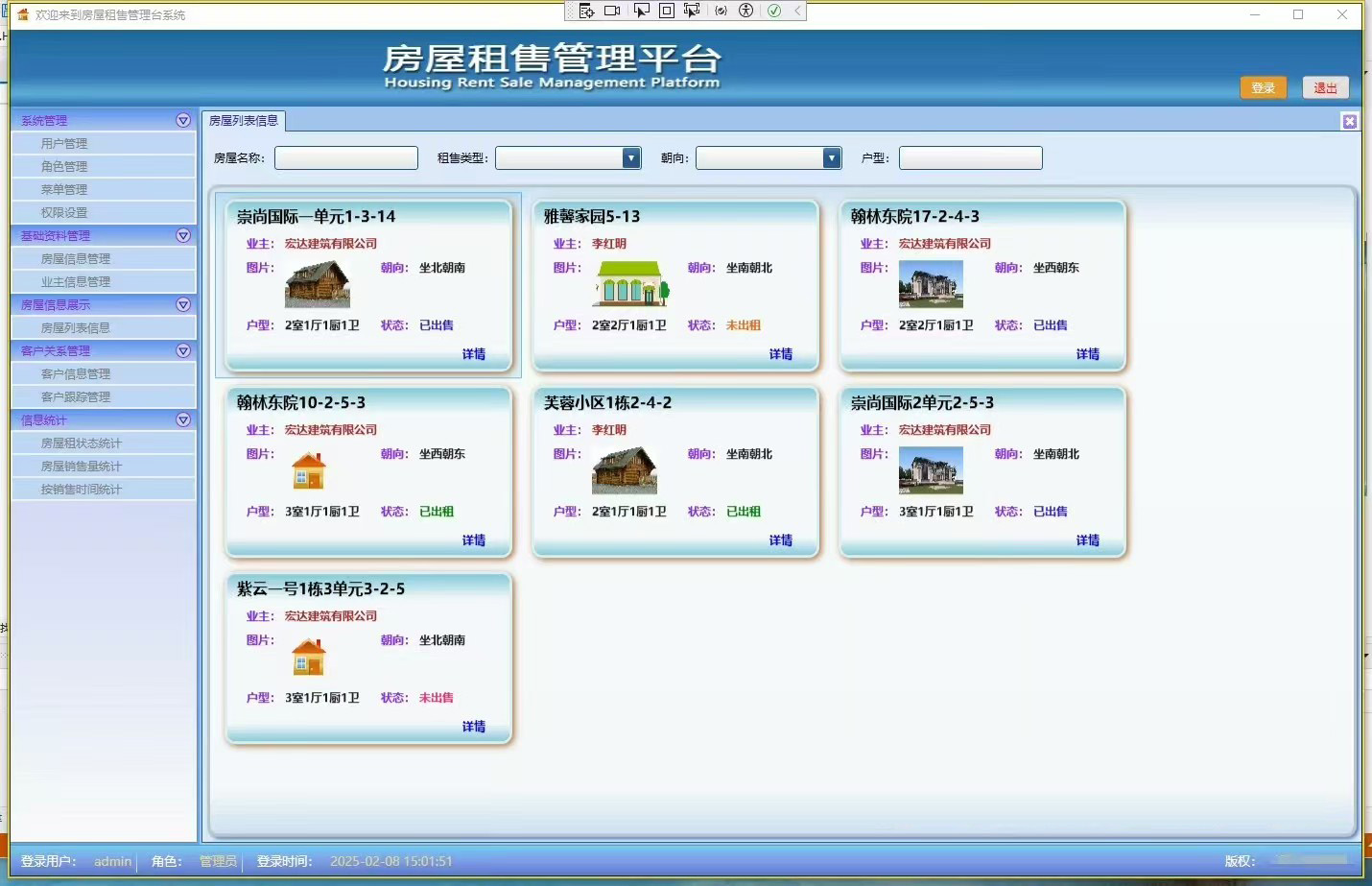Open the 朝向 dropdown list
This screenshot has height=886, width=1372.
pos(831,158)
